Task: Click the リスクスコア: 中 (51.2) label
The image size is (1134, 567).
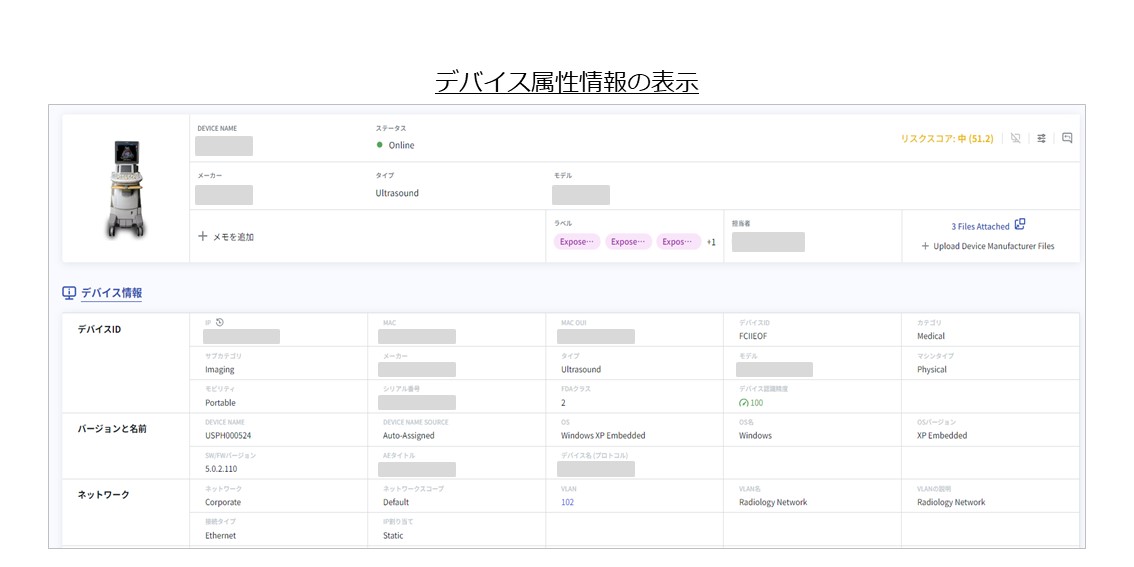Action: pos(947,139)
